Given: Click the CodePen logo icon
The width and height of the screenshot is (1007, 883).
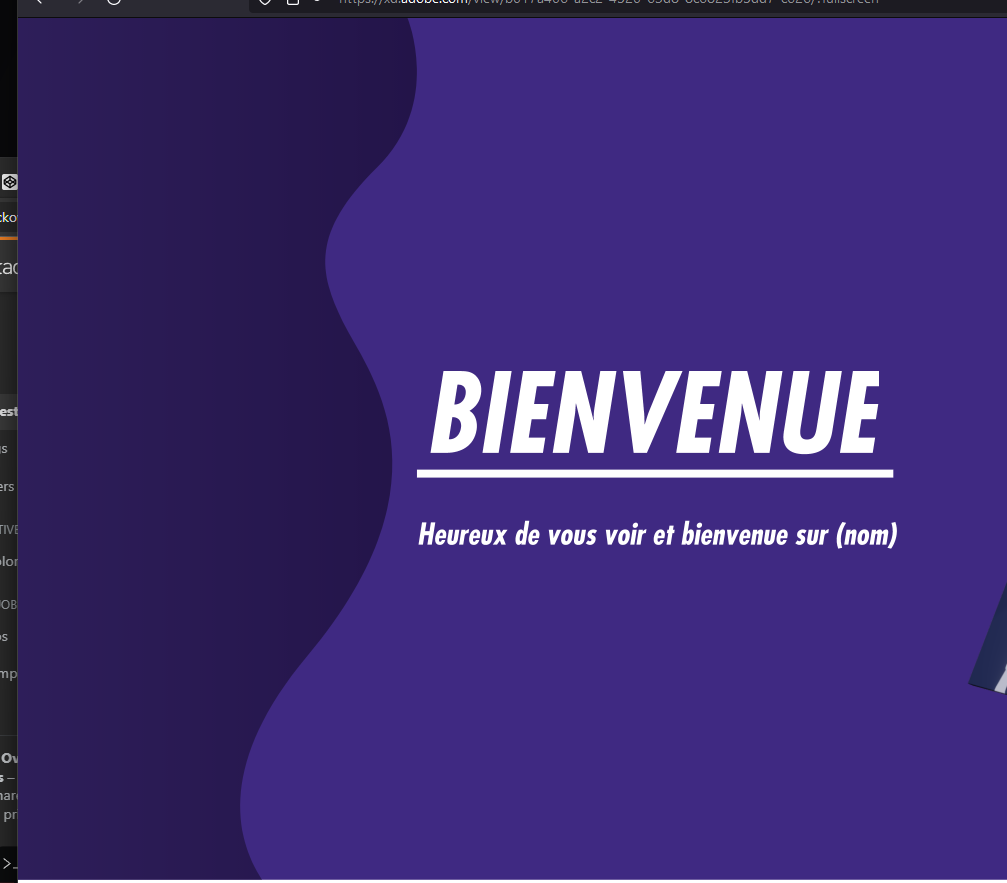Looking at the screenshot, I should click(x=9, y=182).
